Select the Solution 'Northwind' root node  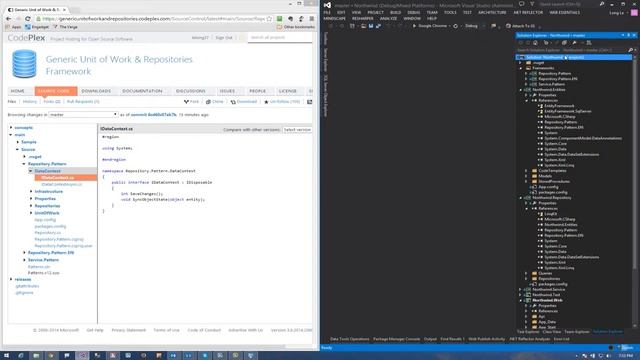(573, 58)
